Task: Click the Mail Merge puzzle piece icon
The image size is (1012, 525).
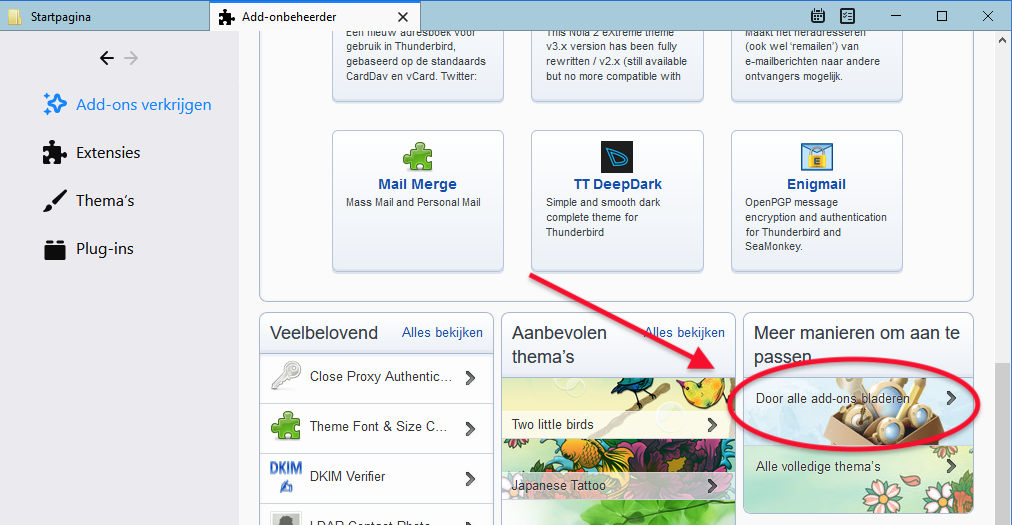Action: click(417, 157)
